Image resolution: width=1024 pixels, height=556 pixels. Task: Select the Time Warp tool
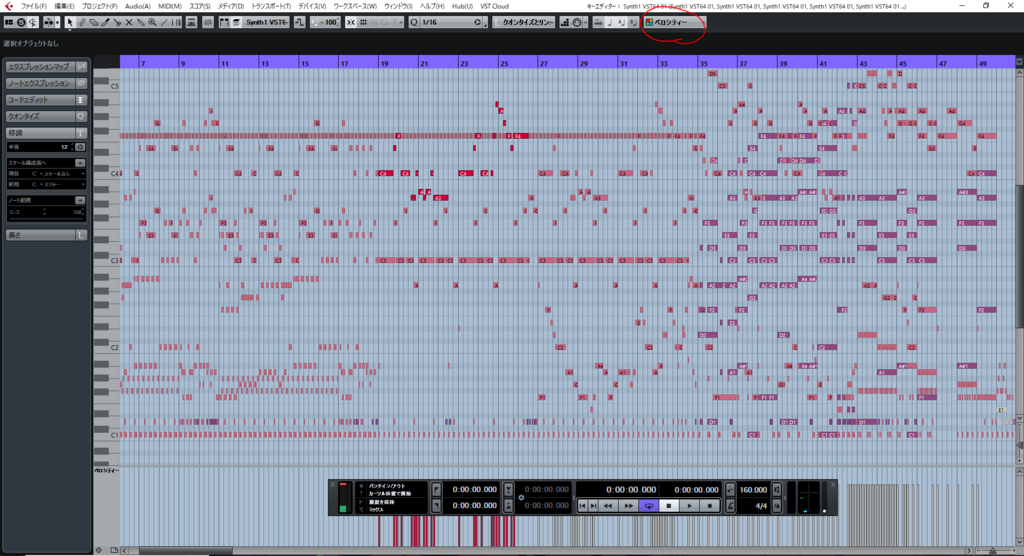click(x=176, y=22)
